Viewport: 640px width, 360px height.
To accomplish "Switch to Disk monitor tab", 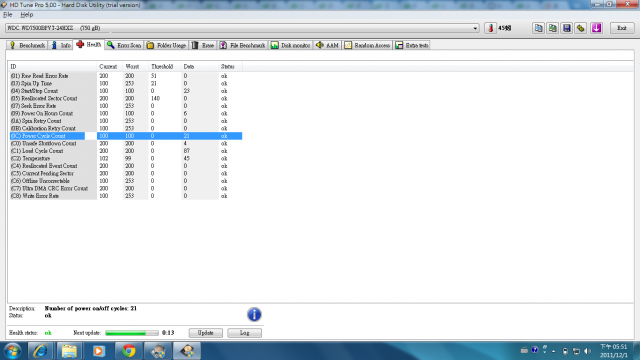I will (x=290, y=45).
